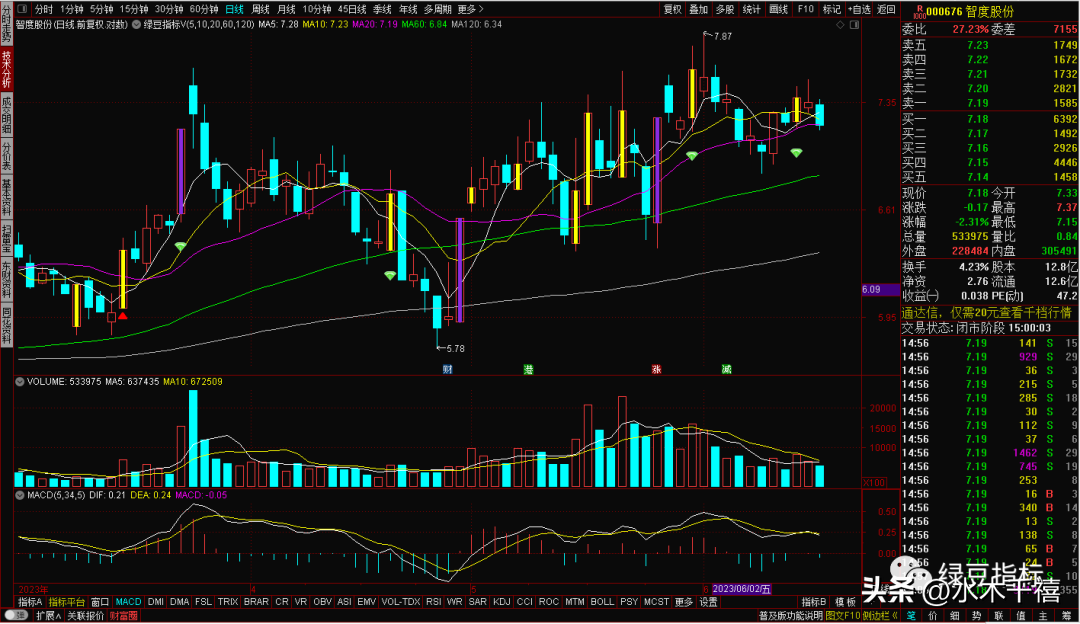Expand the 扩展 panel at the bottom left
Image resolution: width=1080 pixels, height=624 pixels.
pos(48,616)
